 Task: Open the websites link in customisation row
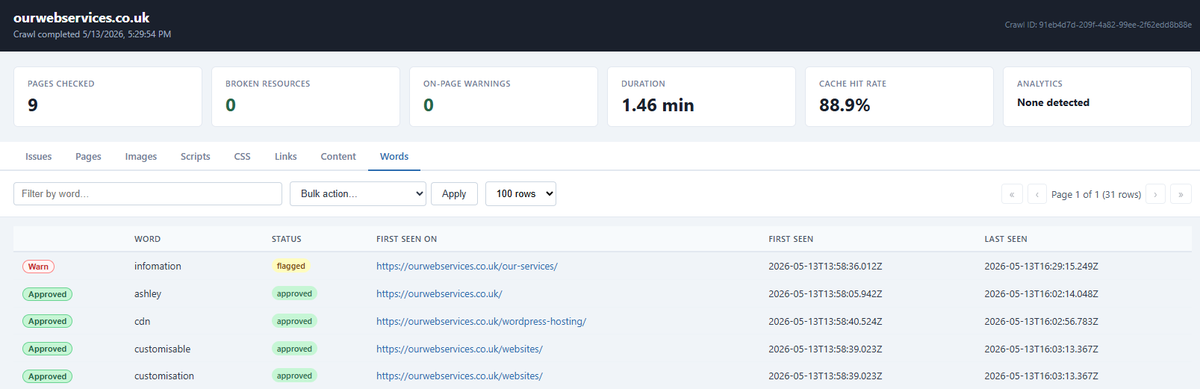pos(459,376)
